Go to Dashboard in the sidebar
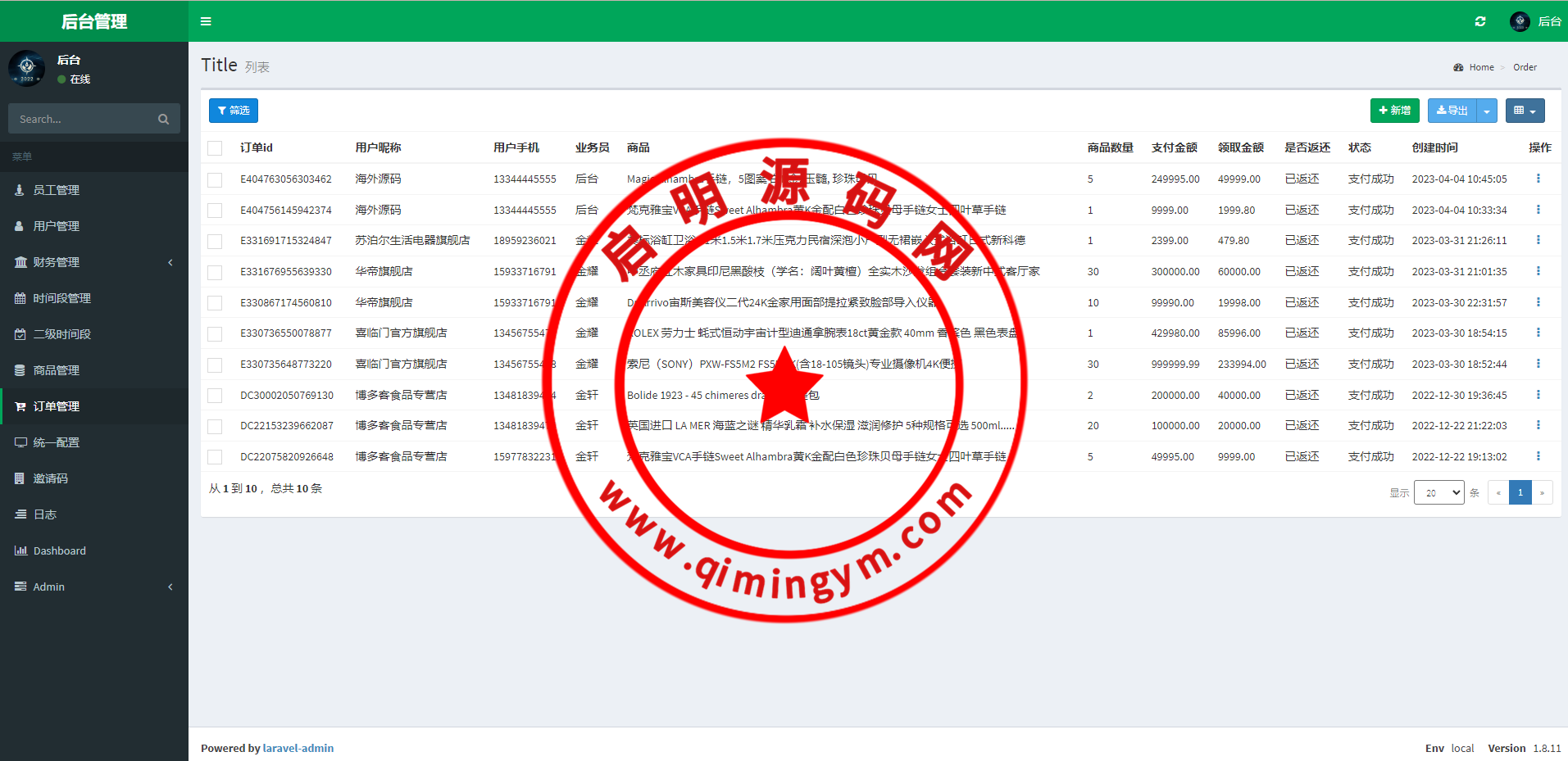Viewport: 1568px width, 761px height. click(x=59, y=550)
